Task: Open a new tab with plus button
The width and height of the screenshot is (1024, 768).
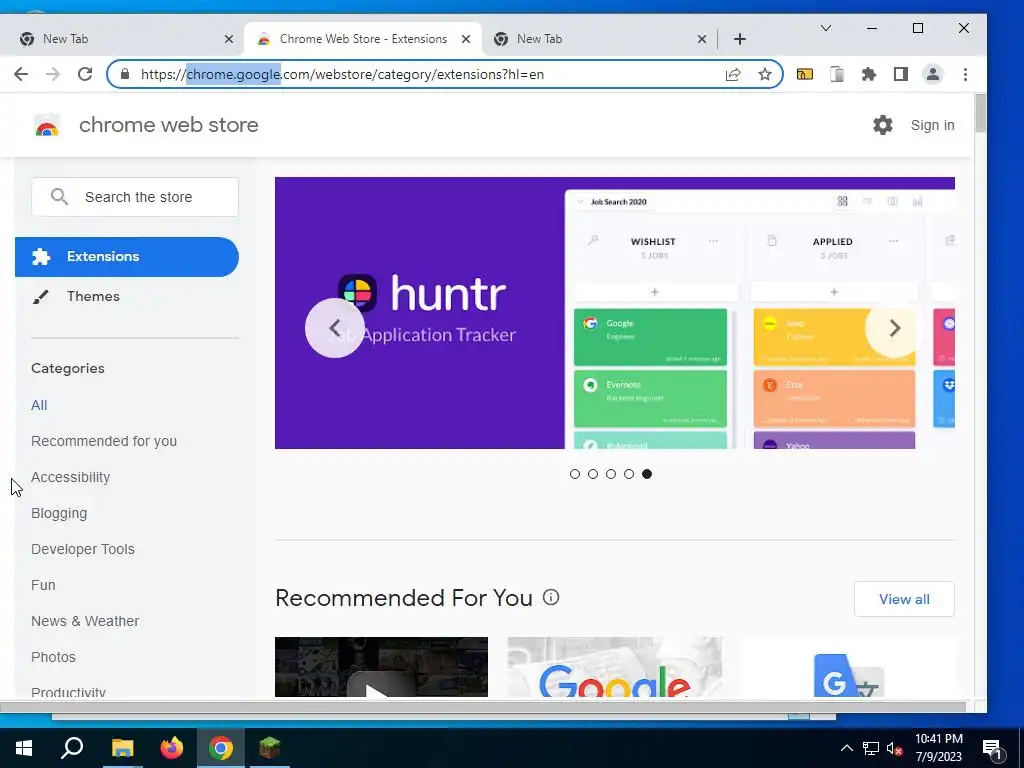Action: point(739,39)
